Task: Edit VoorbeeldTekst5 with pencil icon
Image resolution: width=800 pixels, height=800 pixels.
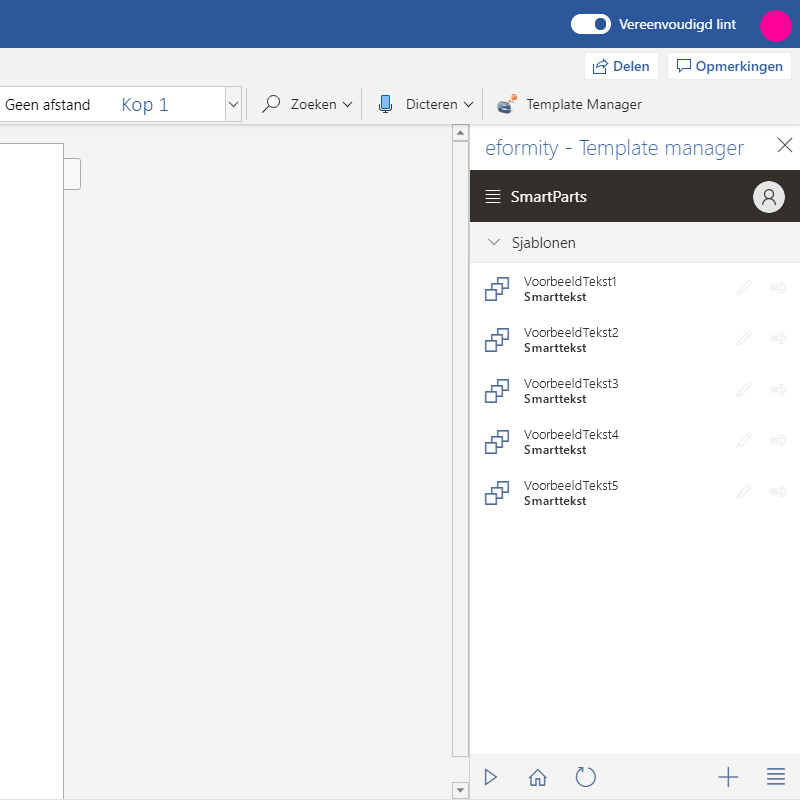Action: 744,491
